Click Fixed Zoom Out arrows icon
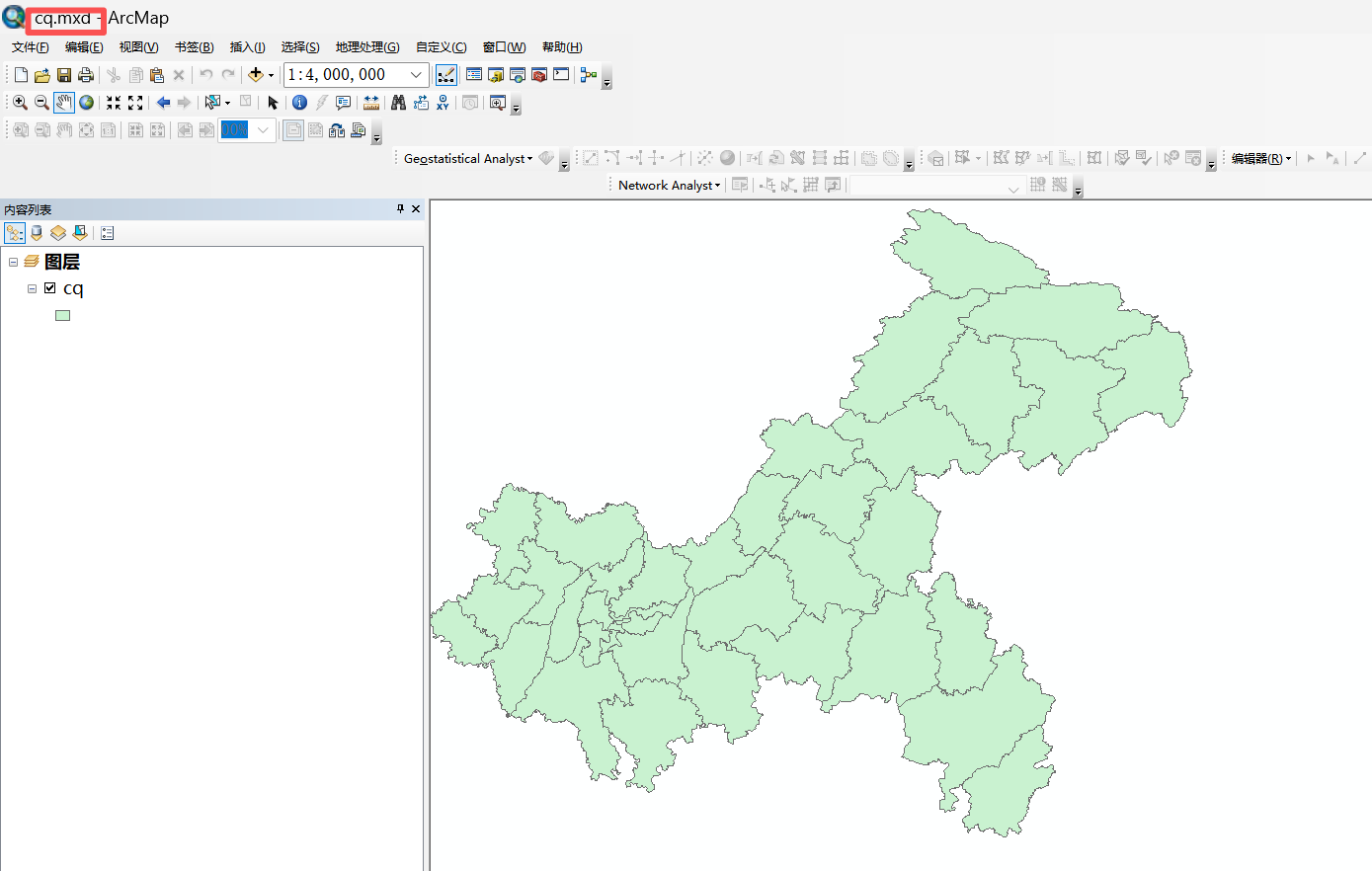Viewport: 1372px width, 871px height. pos(135,103)
